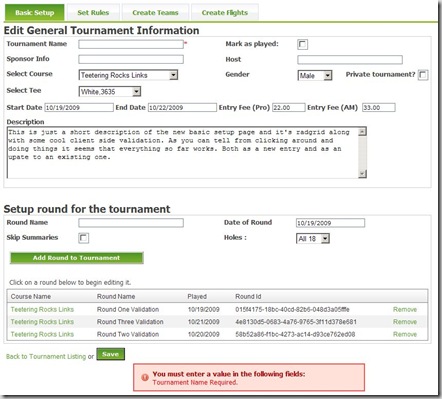
Task: Click the round id starting with 4e8130d5
Action: (x=296, y=322)
